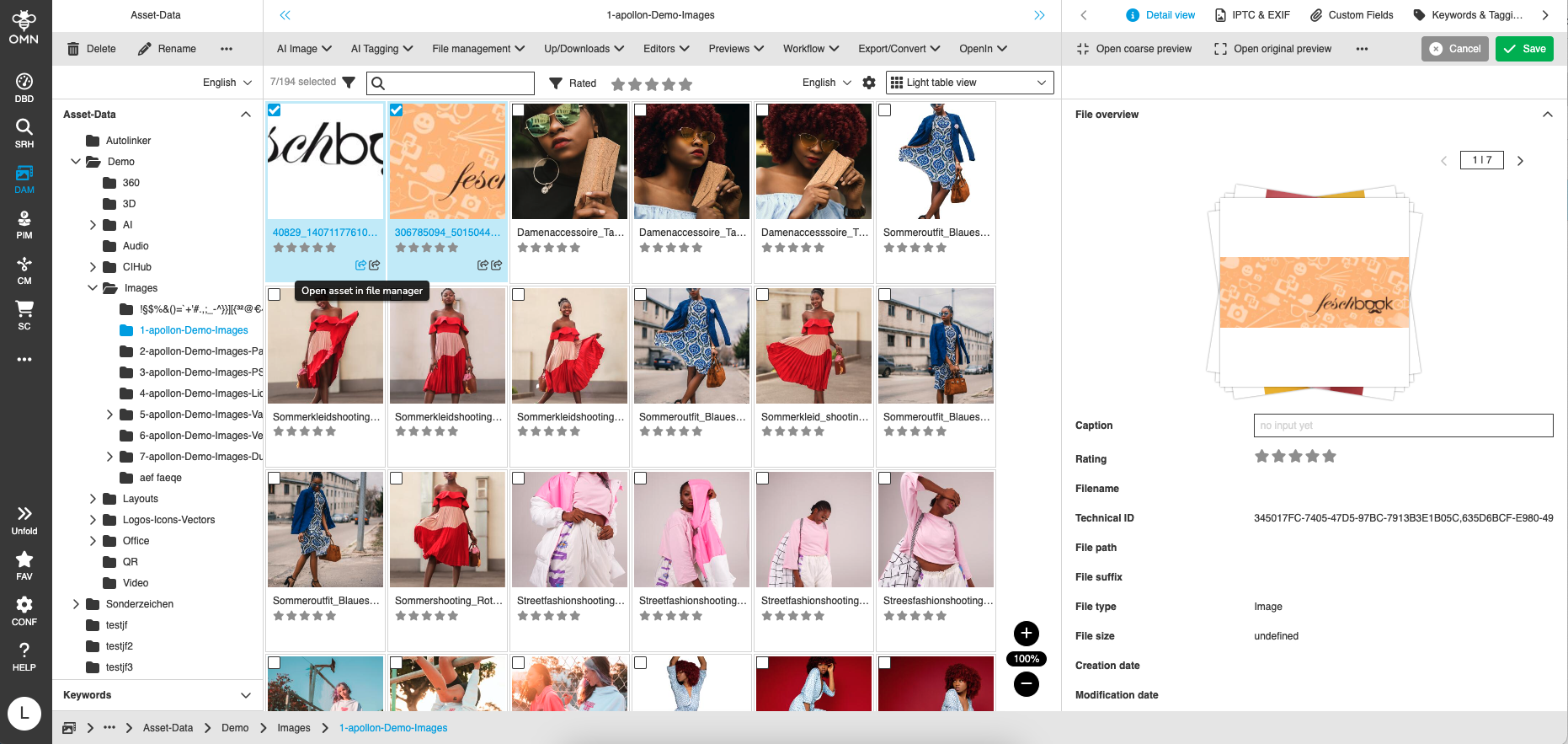Set five-star rating in File overview

click(x=1329, y=457)
